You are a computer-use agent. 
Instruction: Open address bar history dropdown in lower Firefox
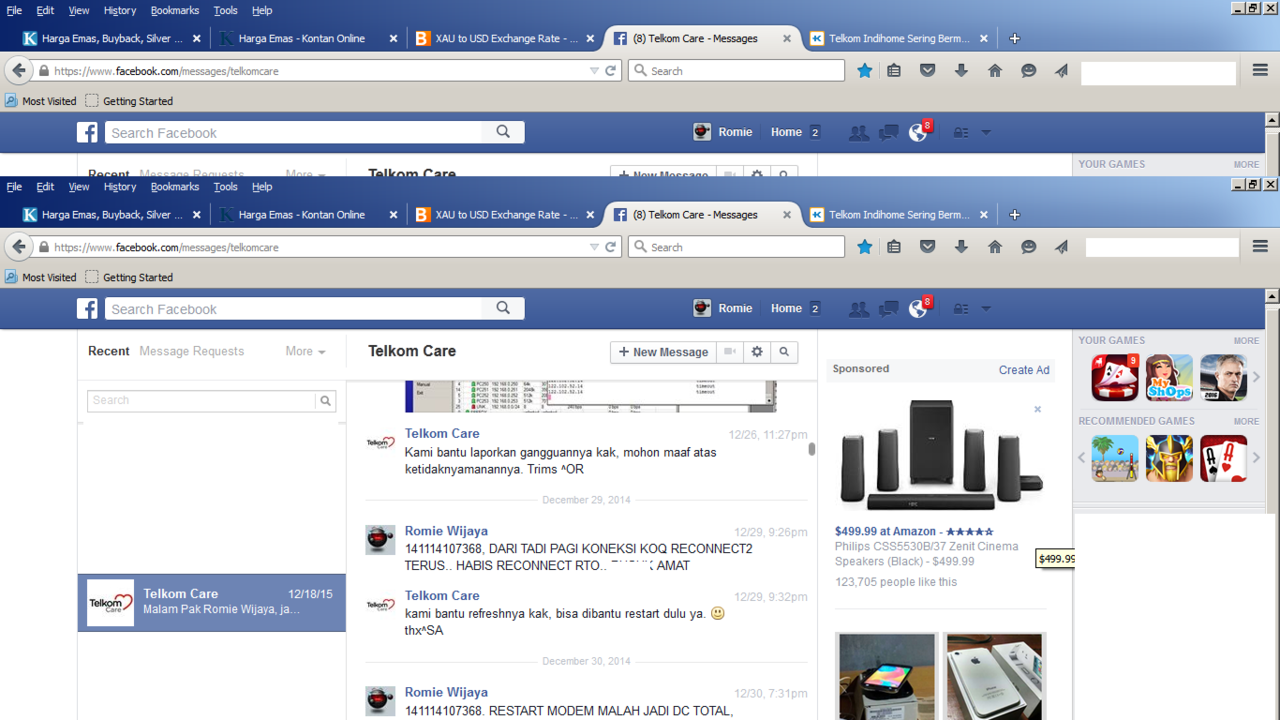coord(594,247)
